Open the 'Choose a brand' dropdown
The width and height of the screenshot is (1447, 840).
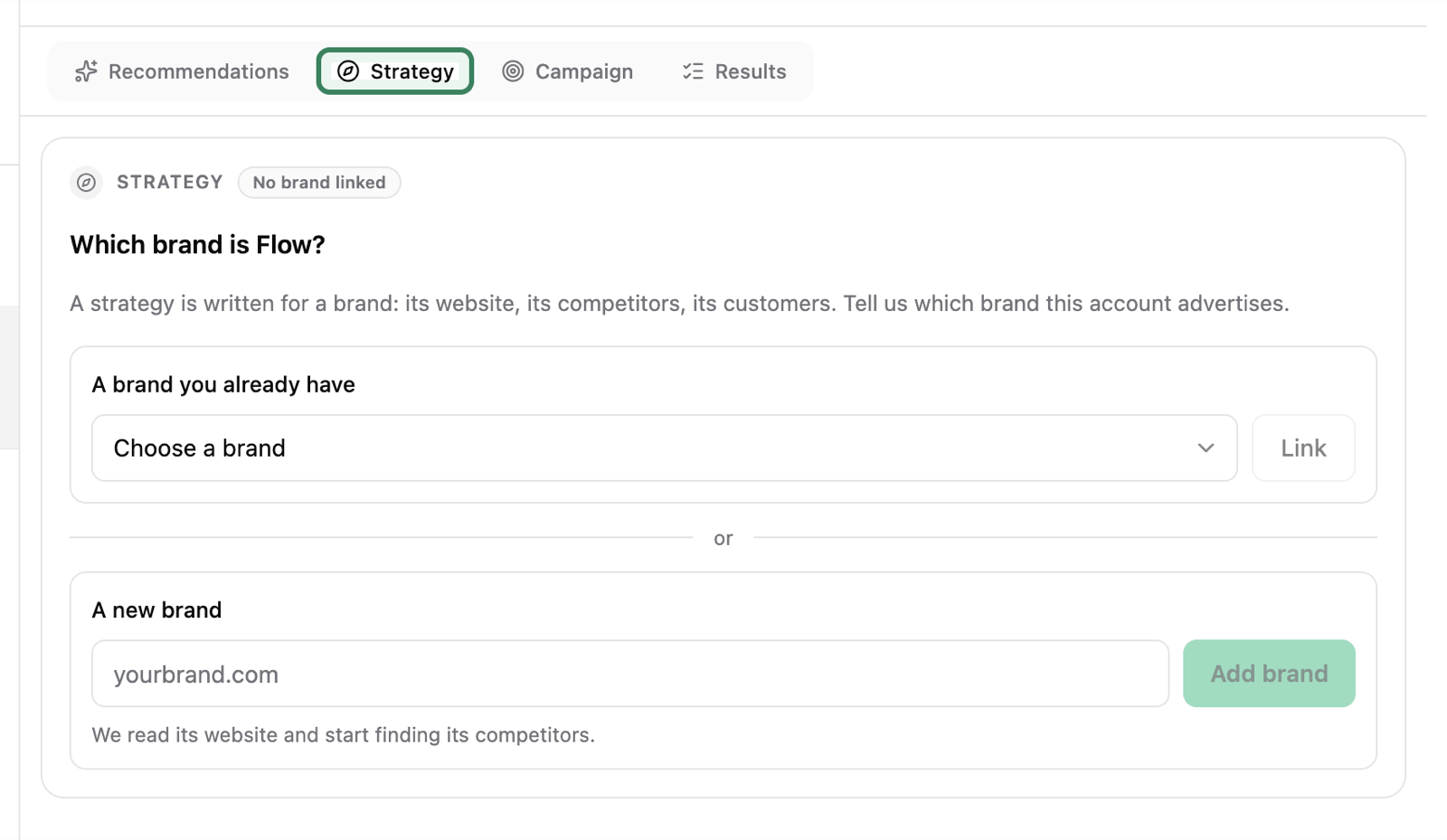[x=665, y=448]
